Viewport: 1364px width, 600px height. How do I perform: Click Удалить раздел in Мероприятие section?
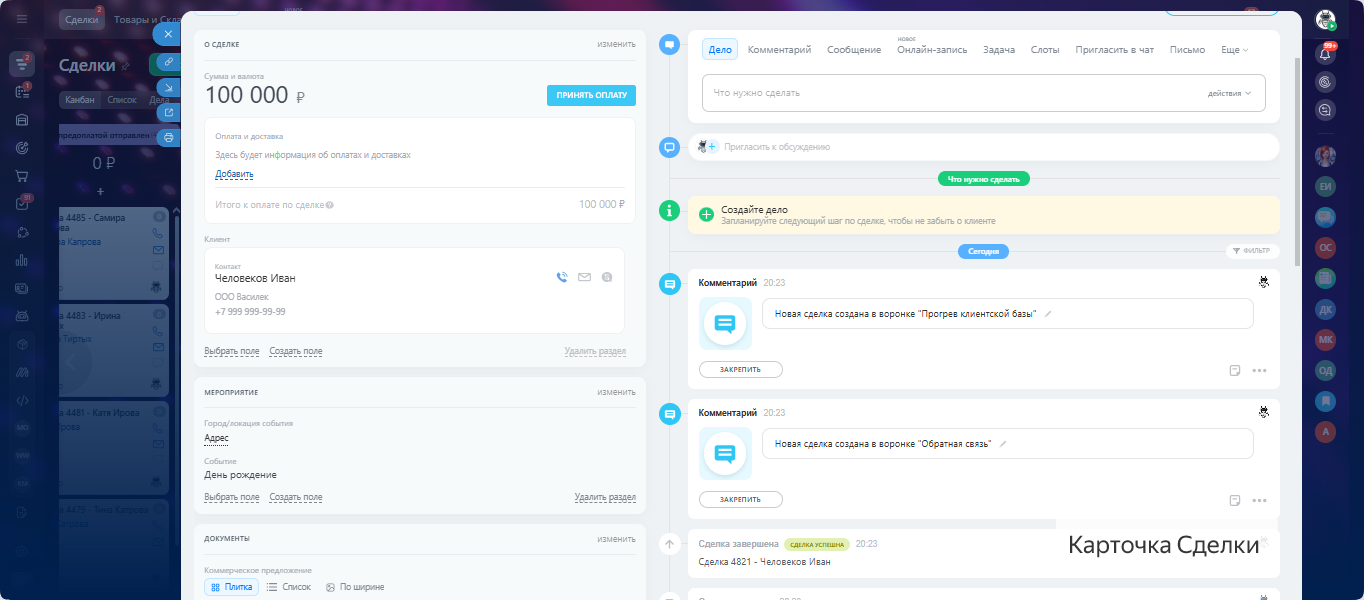(x=605, y=497)
